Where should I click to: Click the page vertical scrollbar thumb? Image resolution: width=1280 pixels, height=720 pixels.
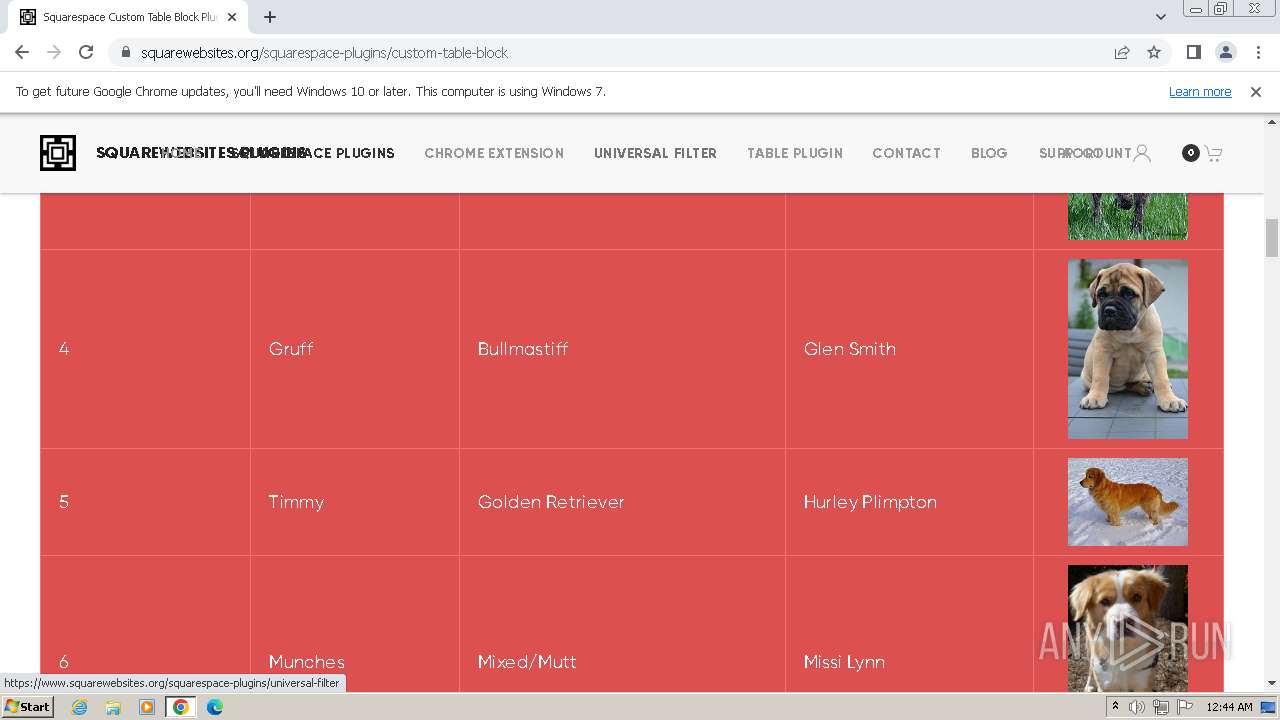coord(1272,238)
